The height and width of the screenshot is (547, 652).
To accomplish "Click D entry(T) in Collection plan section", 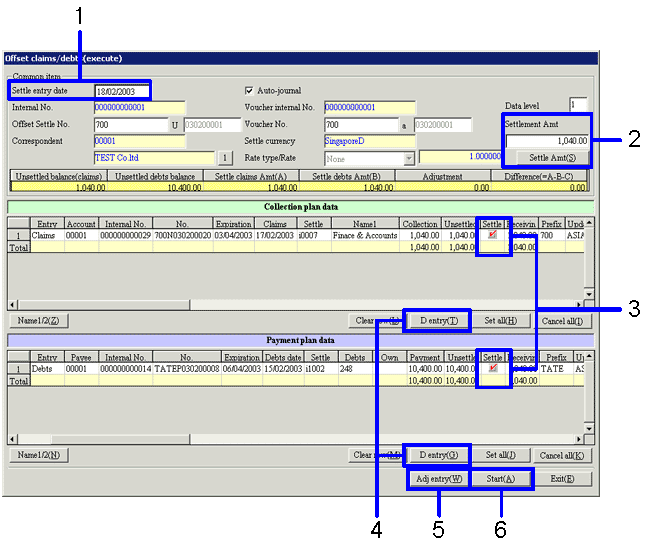I will point(439,321).
